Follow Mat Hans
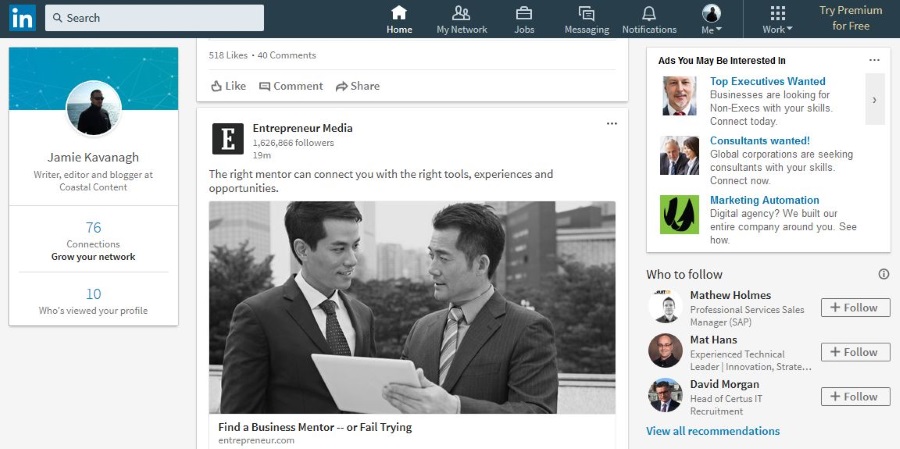The image size is (900, 449). (x=855, y=352)
